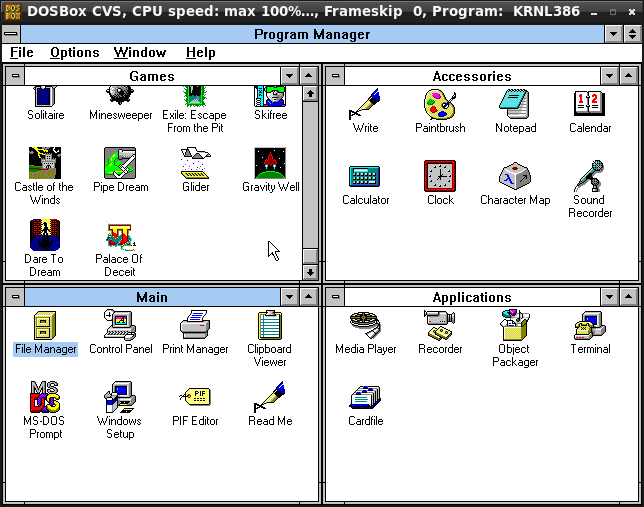Select the Palace Of Deceit icon
644x507 pixels.
pyautogui.click(x=120, y=236)
